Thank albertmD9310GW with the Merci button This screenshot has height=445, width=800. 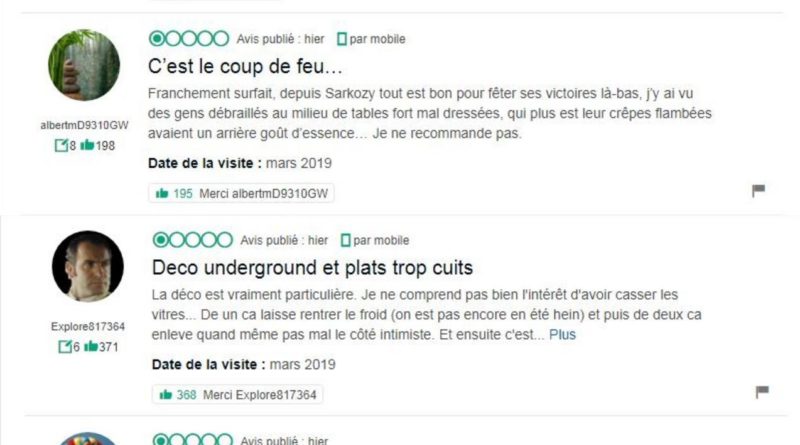coord(241,193)
